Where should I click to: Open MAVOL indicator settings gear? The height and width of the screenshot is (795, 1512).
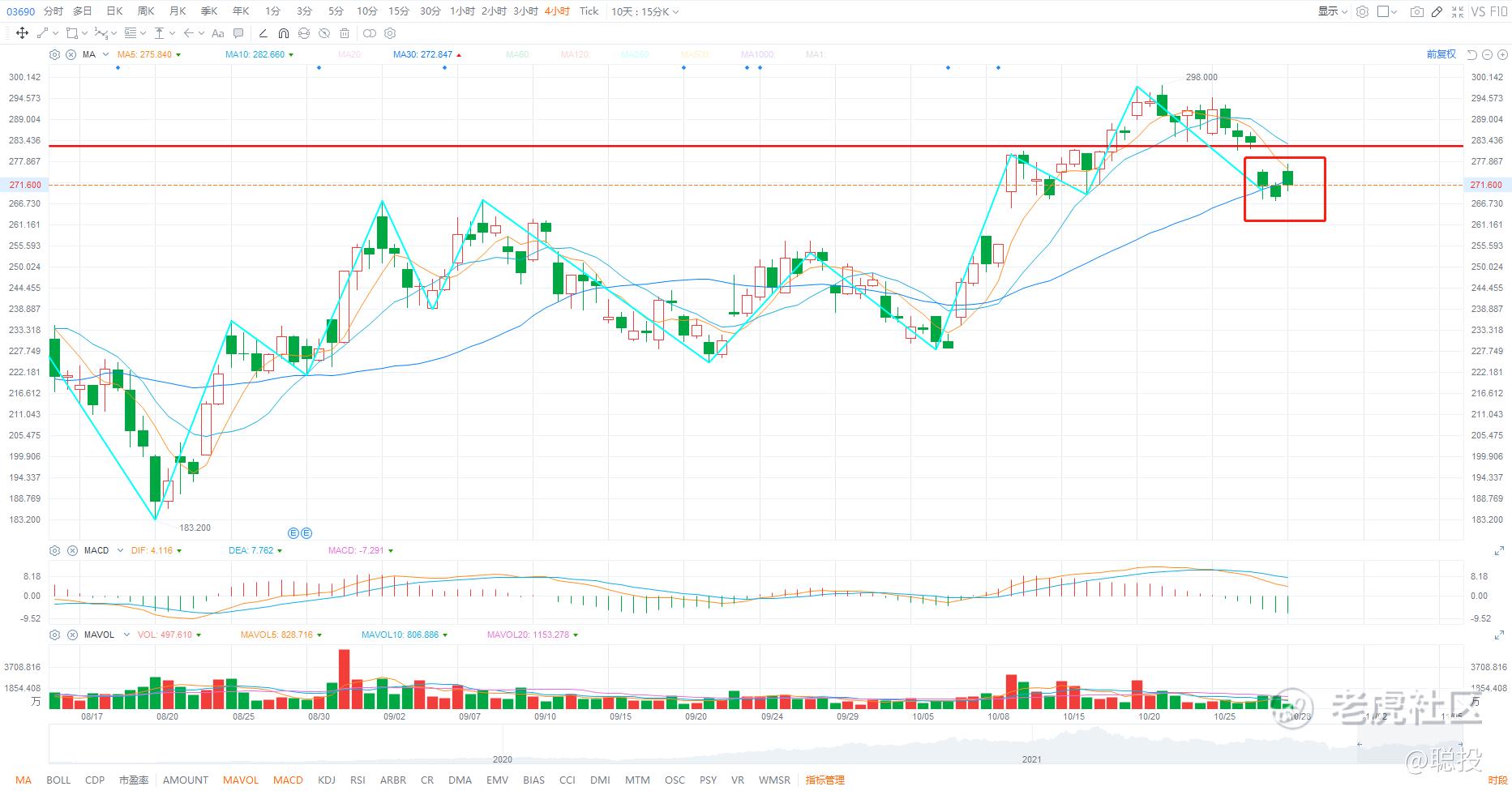click(x=54, y=635)
